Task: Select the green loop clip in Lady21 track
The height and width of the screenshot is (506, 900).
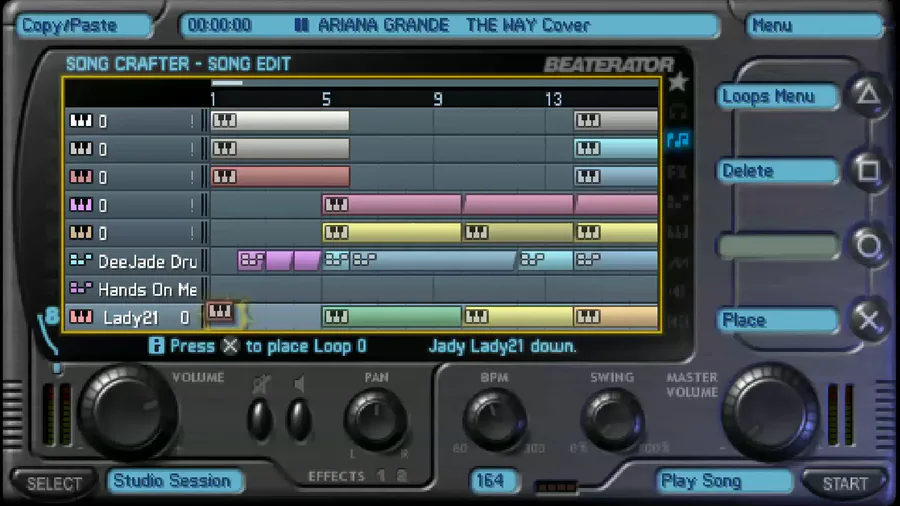Action: pyautogui.click(x=391, y=317)
